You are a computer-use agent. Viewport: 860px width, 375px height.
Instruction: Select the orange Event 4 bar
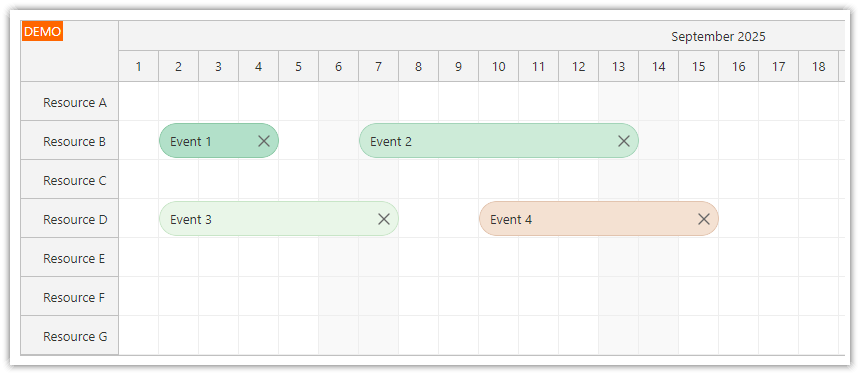[x=598, y=219]
